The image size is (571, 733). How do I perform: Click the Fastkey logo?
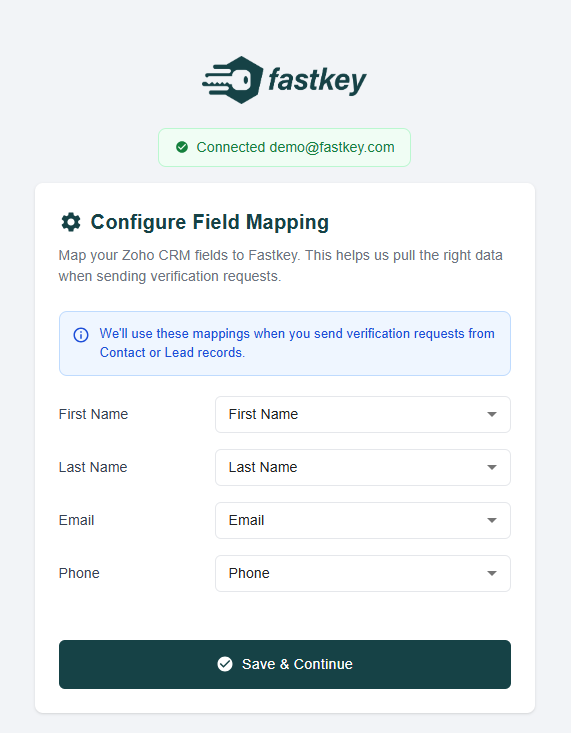pos(284,80)
